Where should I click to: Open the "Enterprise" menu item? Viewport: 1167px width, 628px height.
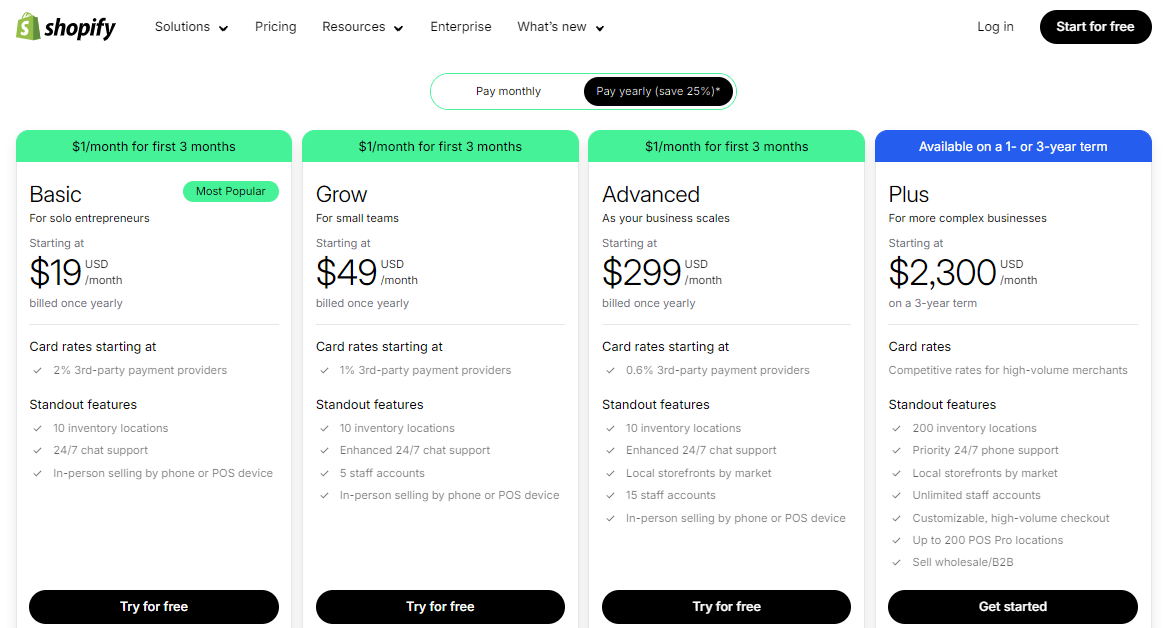tap(460, 27)
